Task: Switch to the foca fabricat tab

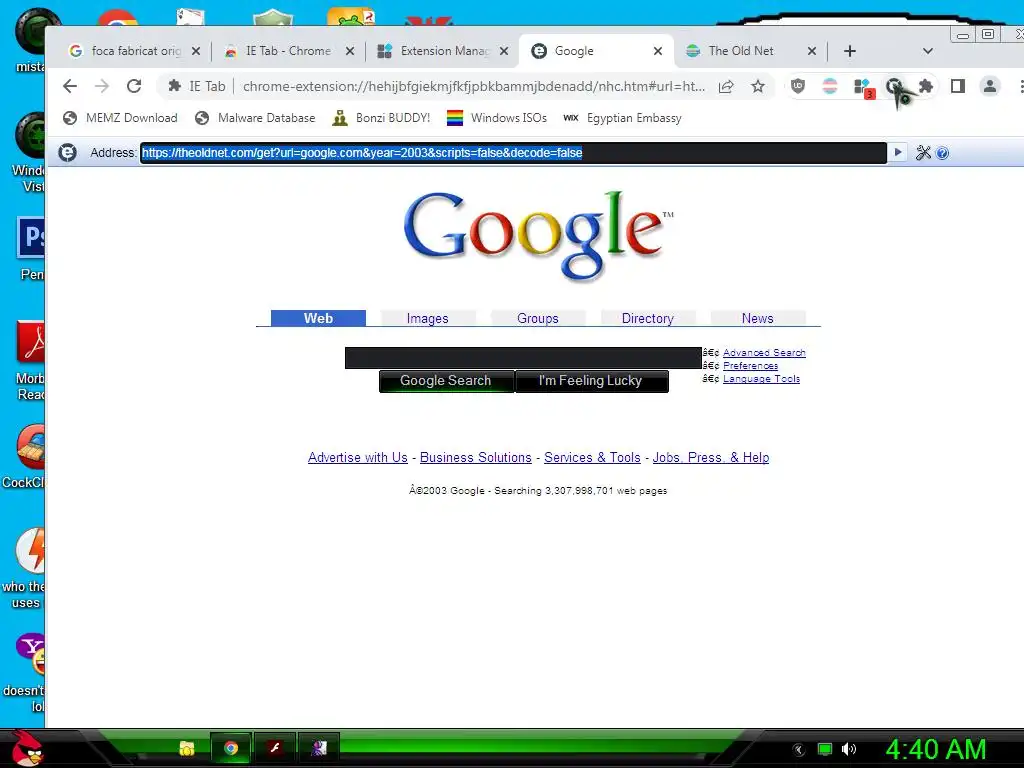Action: pos(136,51)
